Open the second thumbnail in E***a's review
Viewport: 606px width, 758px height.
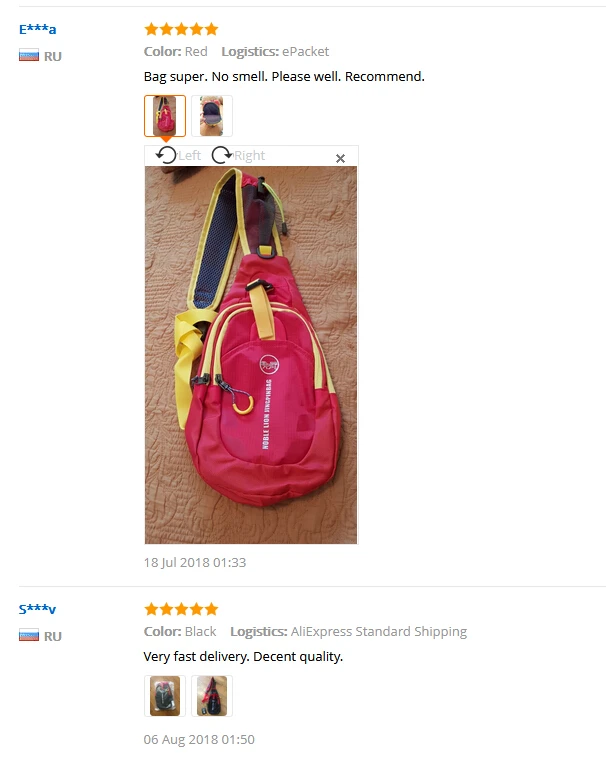pos(212,116)
